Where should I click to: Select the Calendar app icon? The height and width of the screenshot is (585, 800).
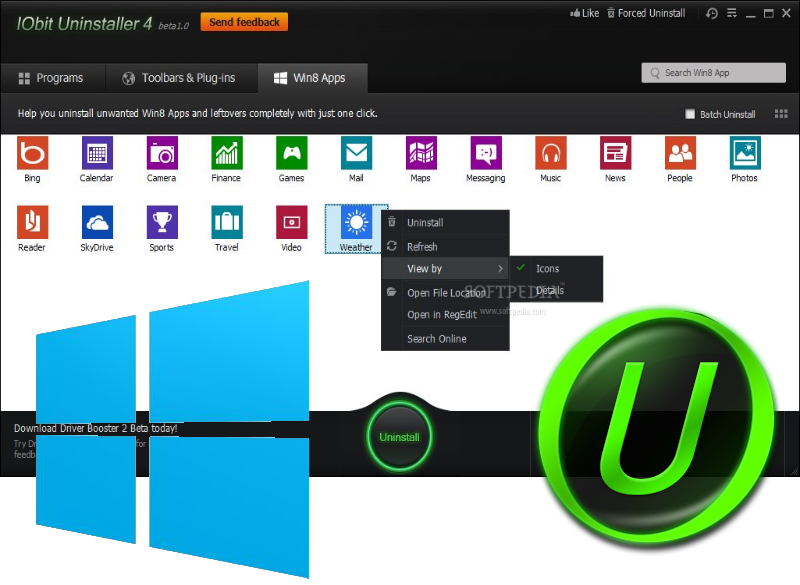[97, 154]
